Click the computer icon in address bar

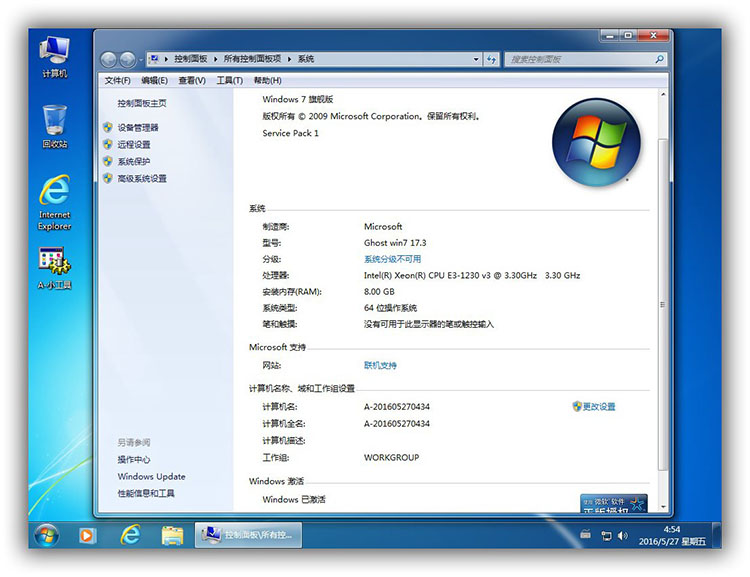tap(154, 59)
